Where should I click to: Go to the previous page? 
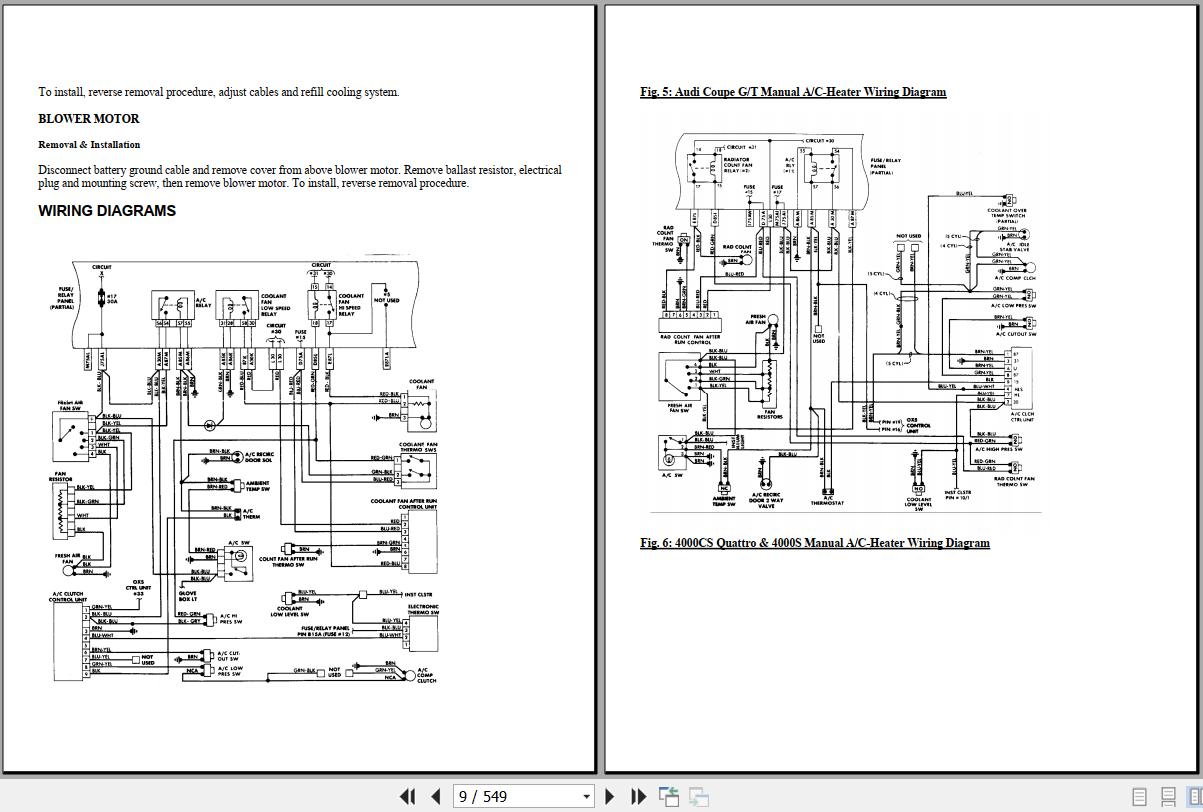[436, 797]
